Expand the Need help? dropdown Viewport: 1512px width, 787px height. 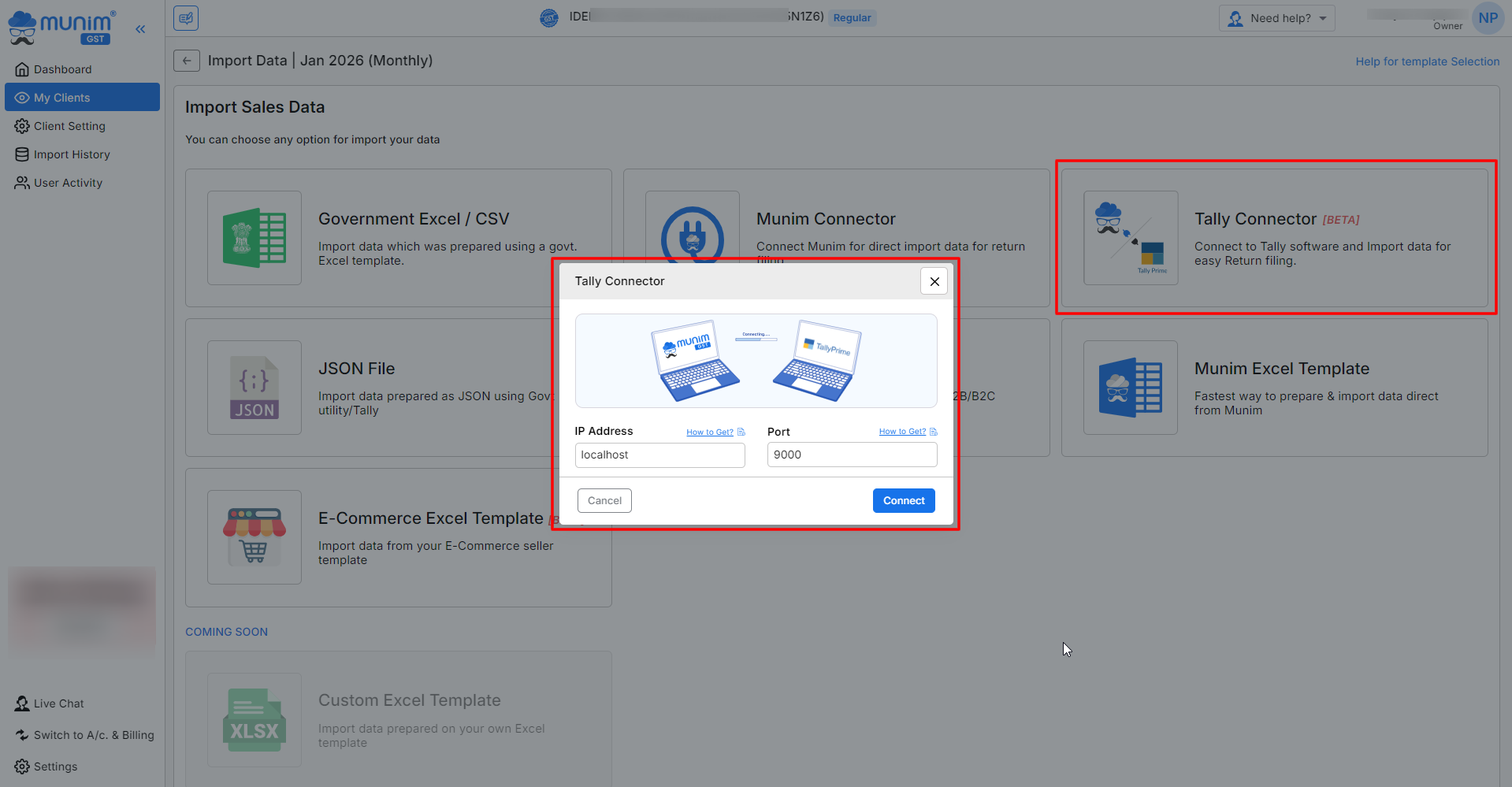coord(1276,18)
